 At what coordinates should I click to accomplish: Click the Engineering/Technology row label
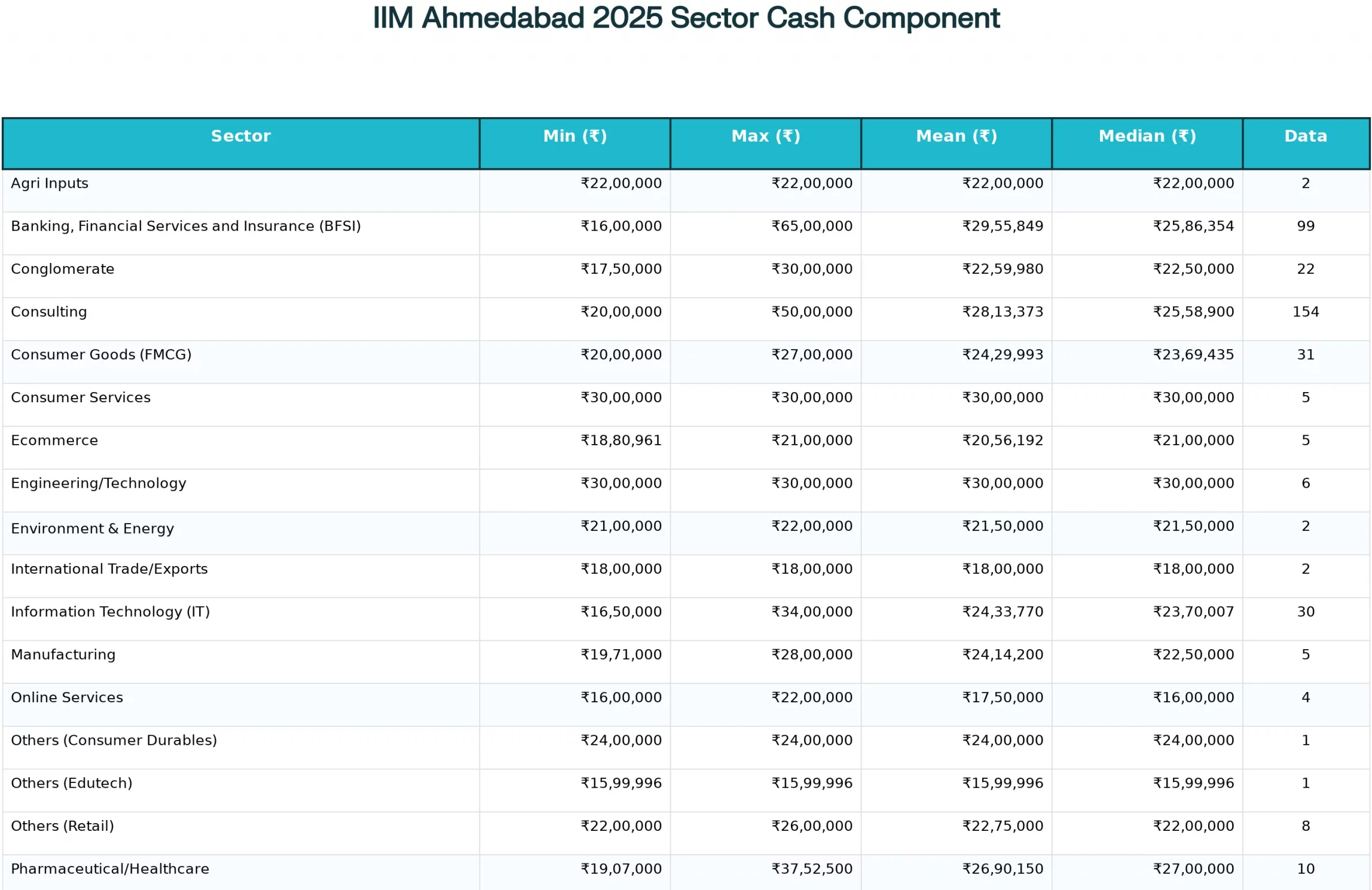(98, 484)
